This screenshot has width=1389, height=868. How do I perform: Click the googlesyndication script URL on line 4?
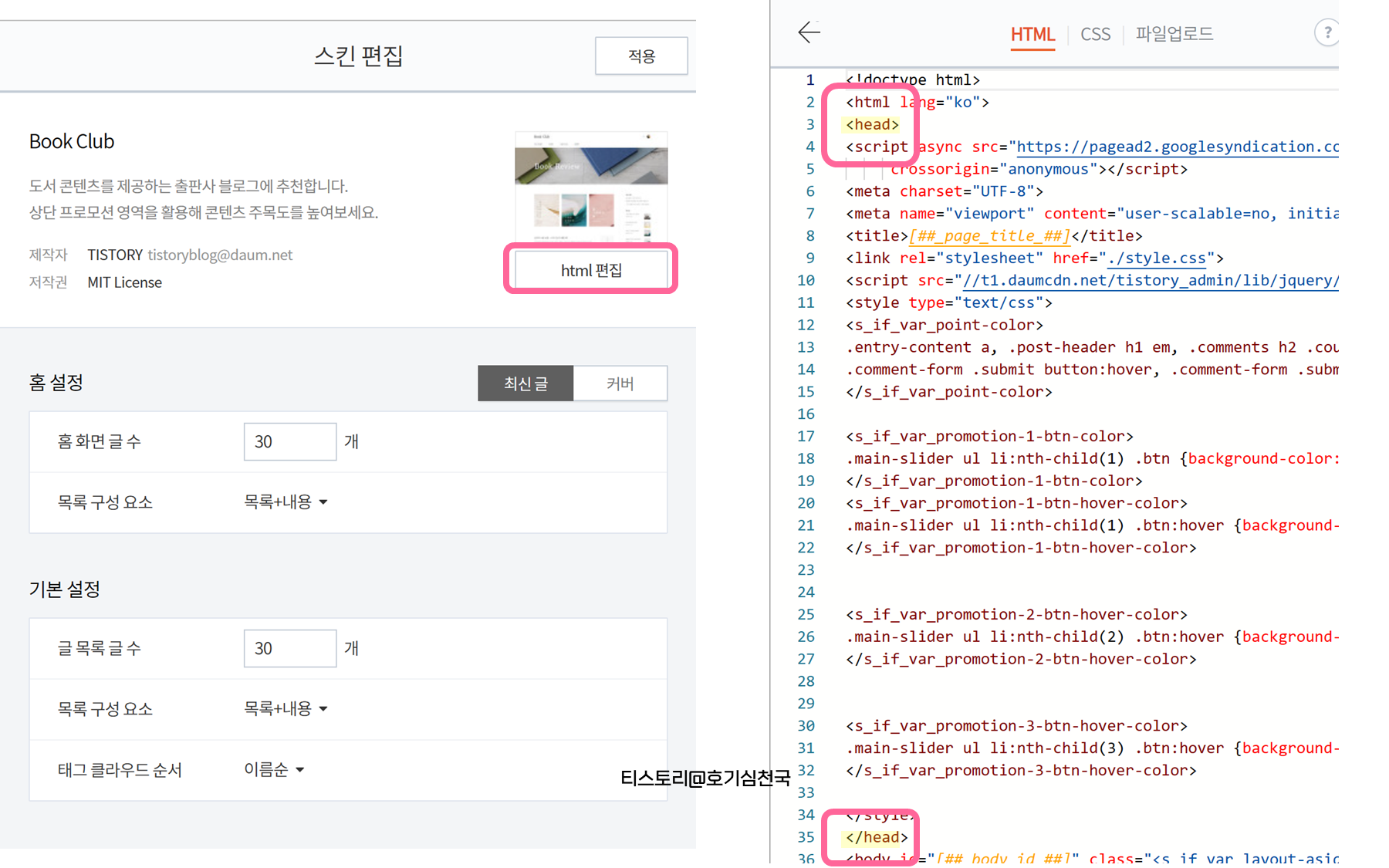pos(1178,147)
